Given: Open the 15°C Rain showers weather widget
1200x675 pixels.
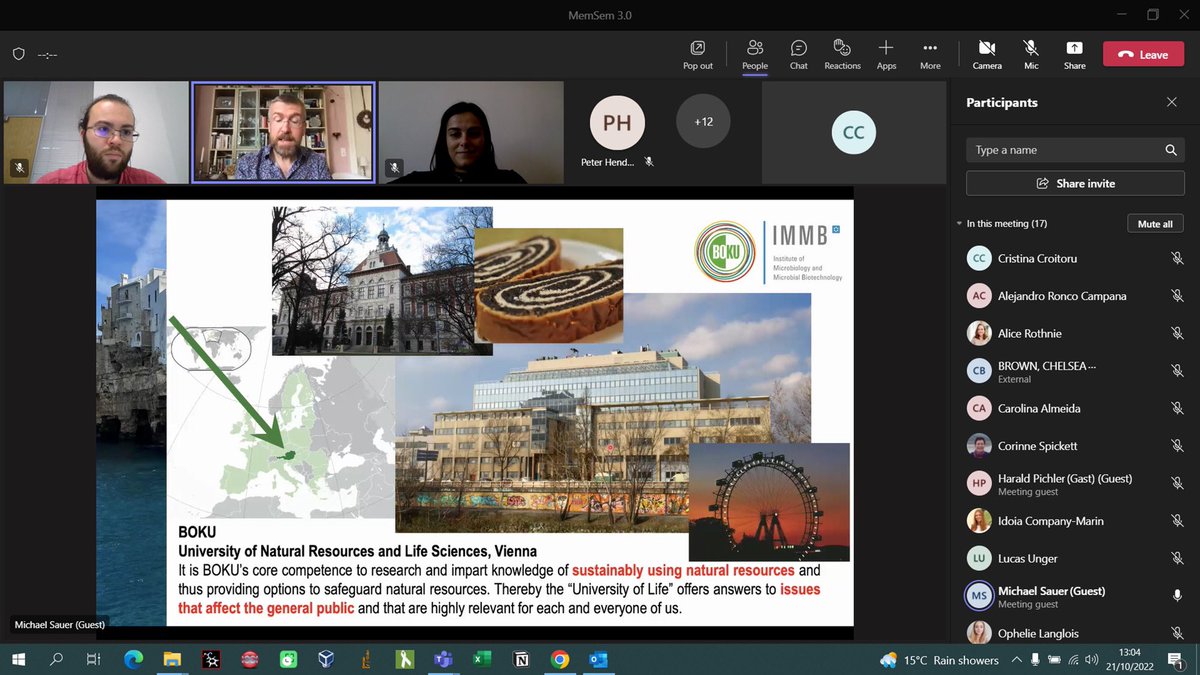Looking at the screenshot, I should (x=939, y=660).
